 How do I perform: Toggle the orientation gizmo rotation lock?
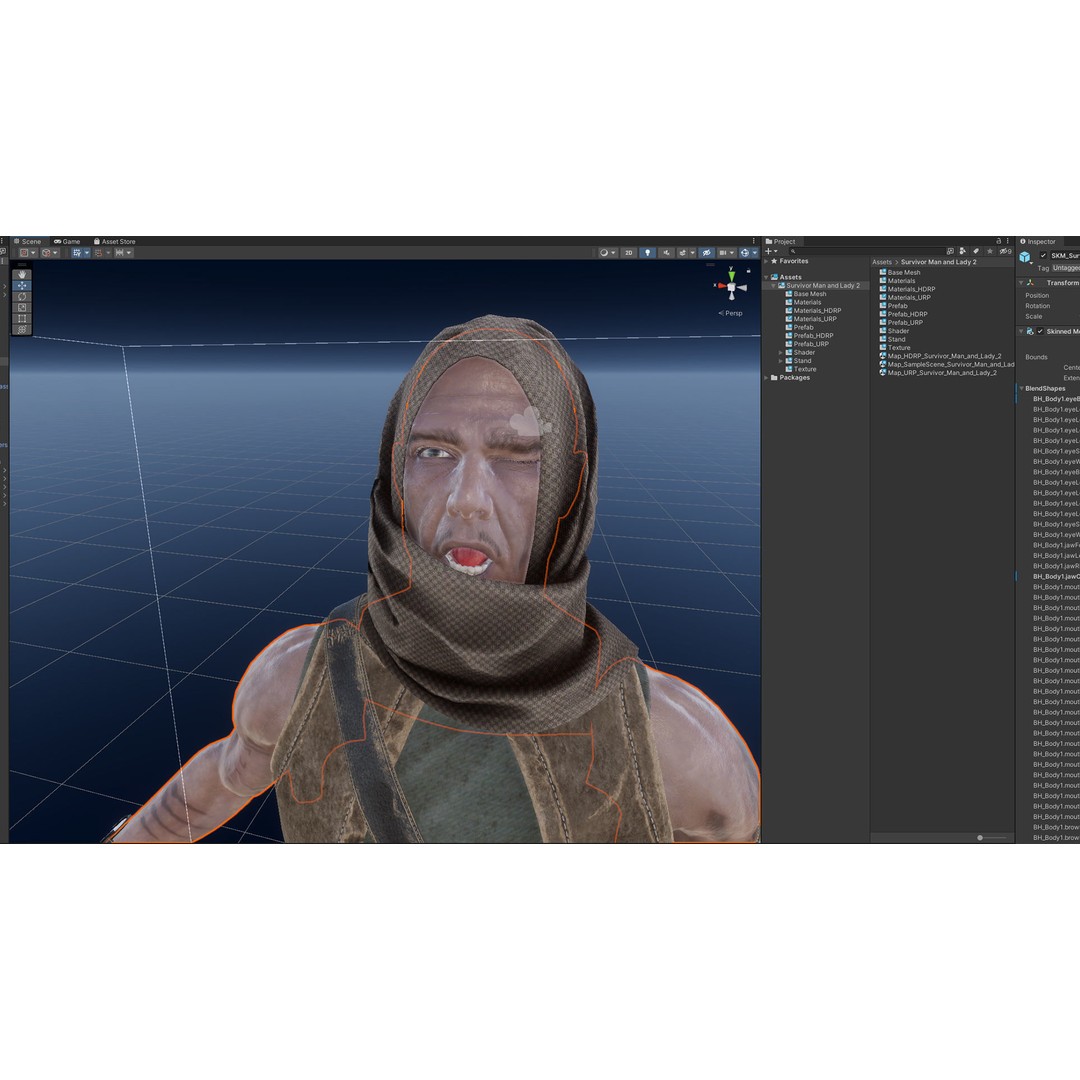[x=749, y=271]
